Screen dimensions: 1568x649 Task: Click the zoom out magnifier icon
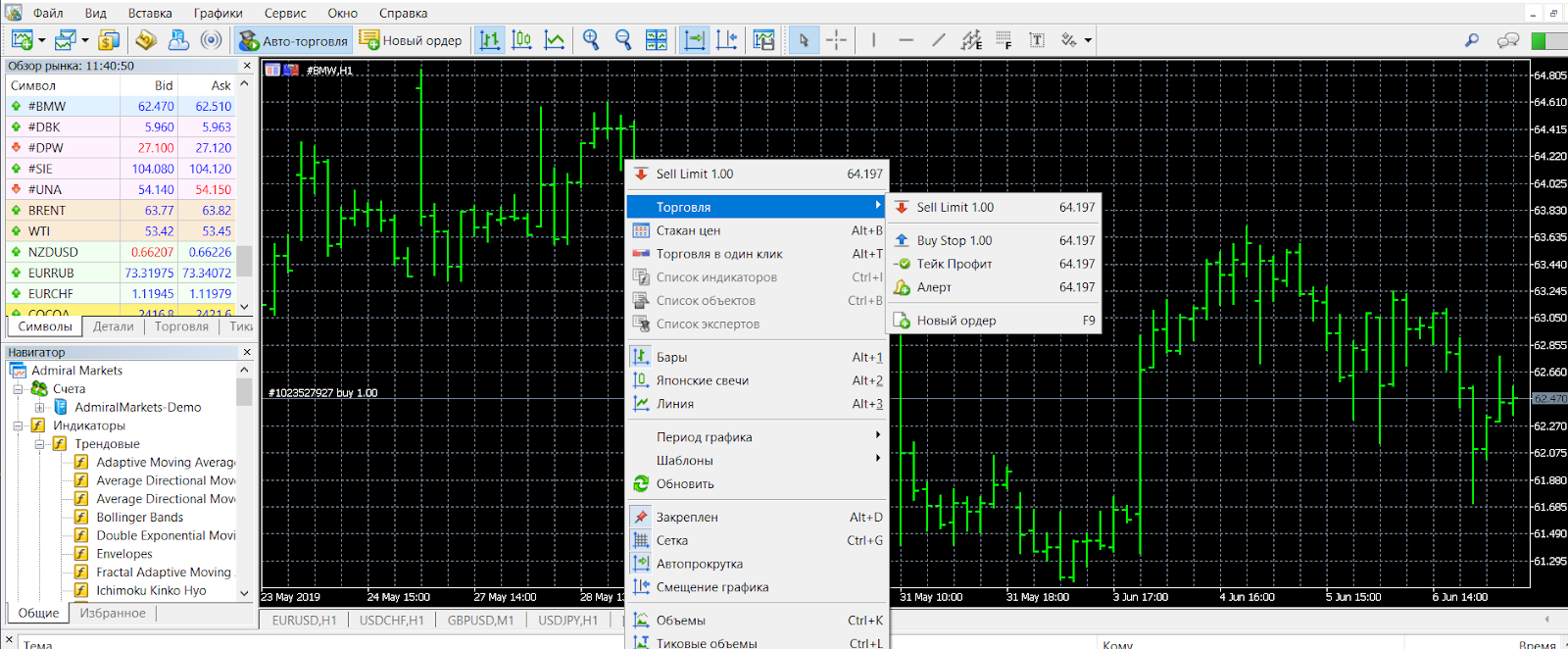[x=623, y=40]
